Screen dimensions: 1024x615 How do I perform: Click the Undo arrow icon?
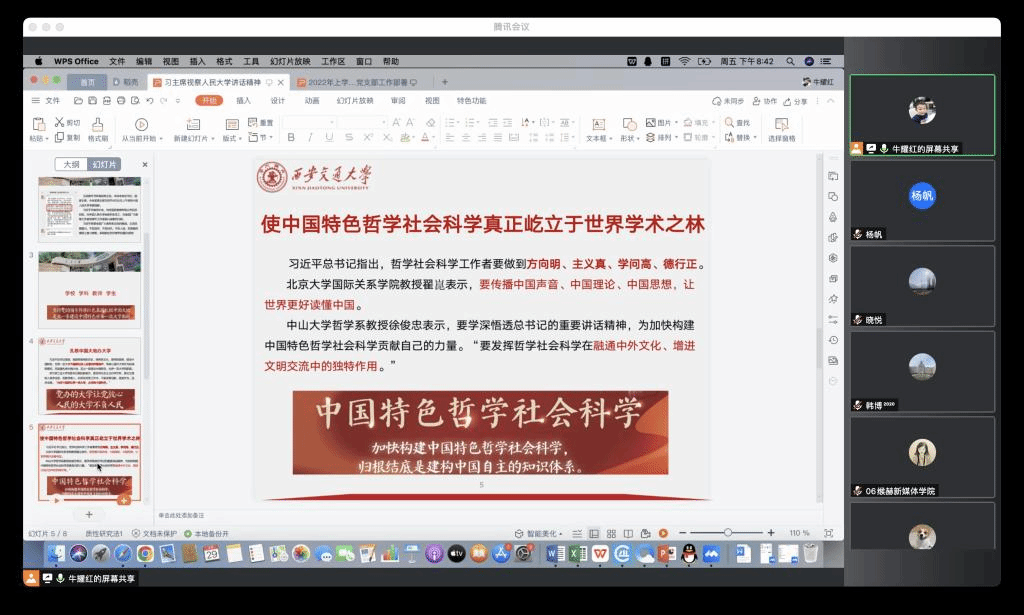point(149,101)
